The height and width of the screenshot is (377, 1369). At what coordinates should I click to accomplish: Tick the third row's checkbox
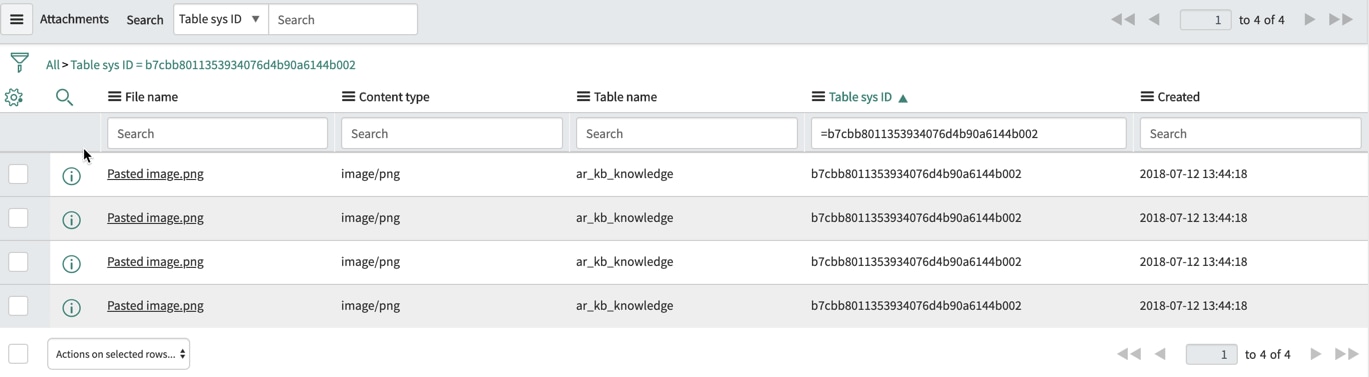[18, 262]
